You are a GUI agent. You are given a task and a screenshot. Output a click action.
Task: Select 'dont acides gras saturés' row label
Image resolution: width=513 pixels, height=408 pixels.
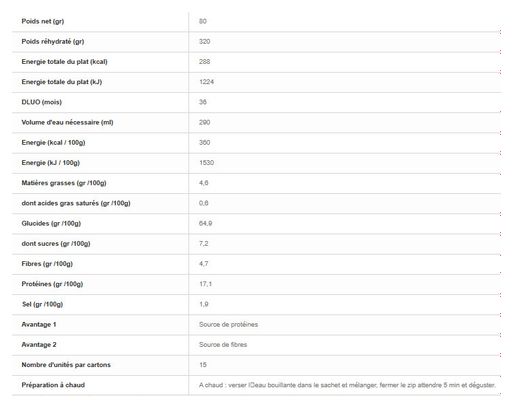coord(76,203)
